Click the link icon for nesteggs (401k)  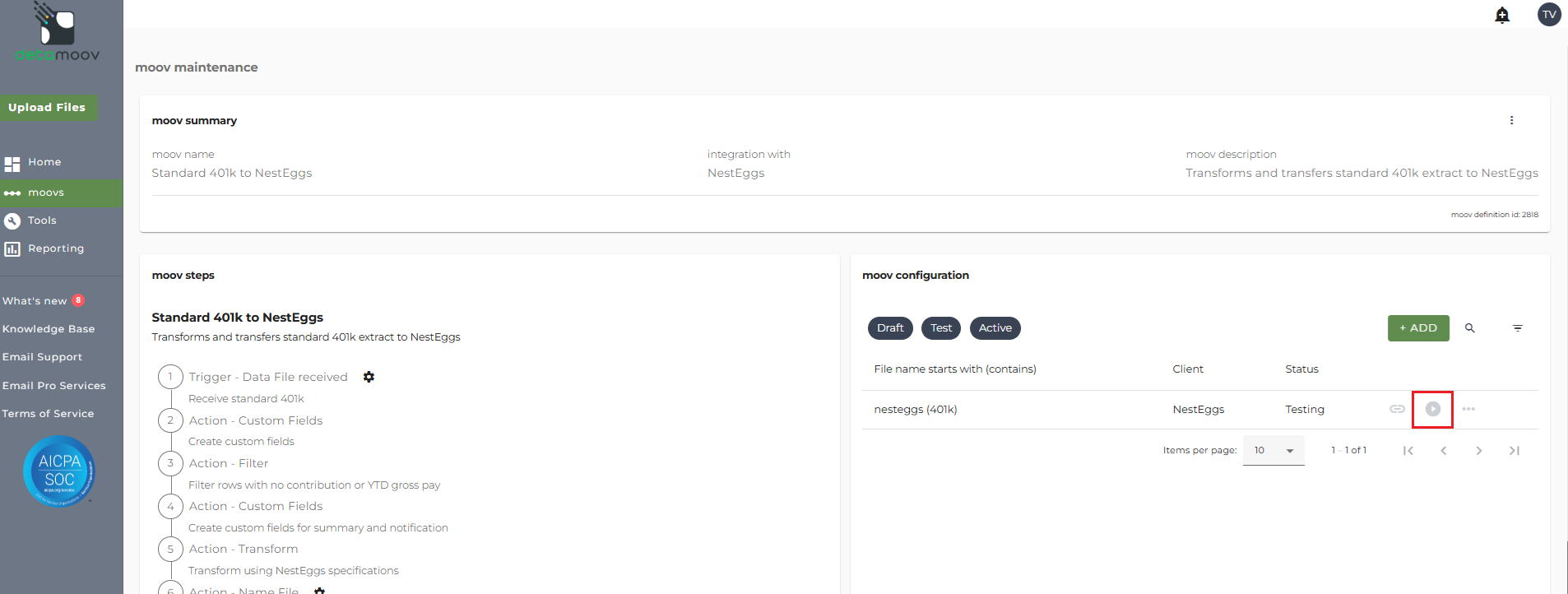pyautogui.click(x=1397, y=409)
